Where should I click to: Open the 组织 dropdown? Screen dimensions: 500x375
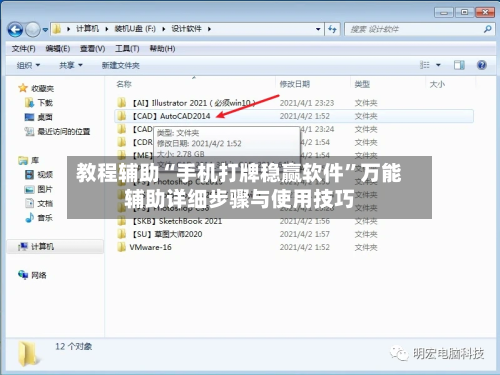pos(28,65)
